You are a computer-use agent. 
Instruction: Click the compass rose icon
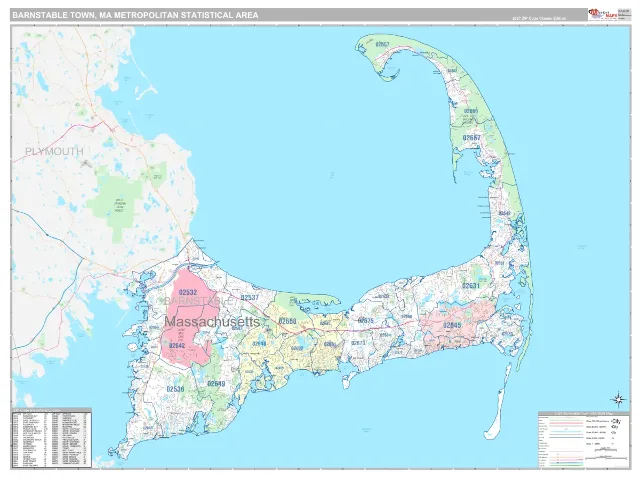[x=618, y=399]
